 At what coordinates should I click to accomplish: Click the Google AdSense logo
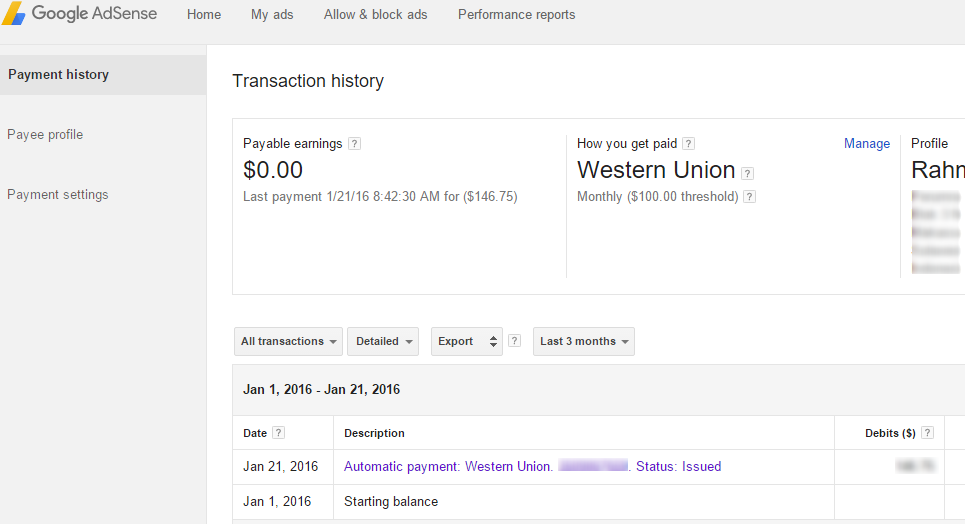pyautogui.click(x=82, y=15)
